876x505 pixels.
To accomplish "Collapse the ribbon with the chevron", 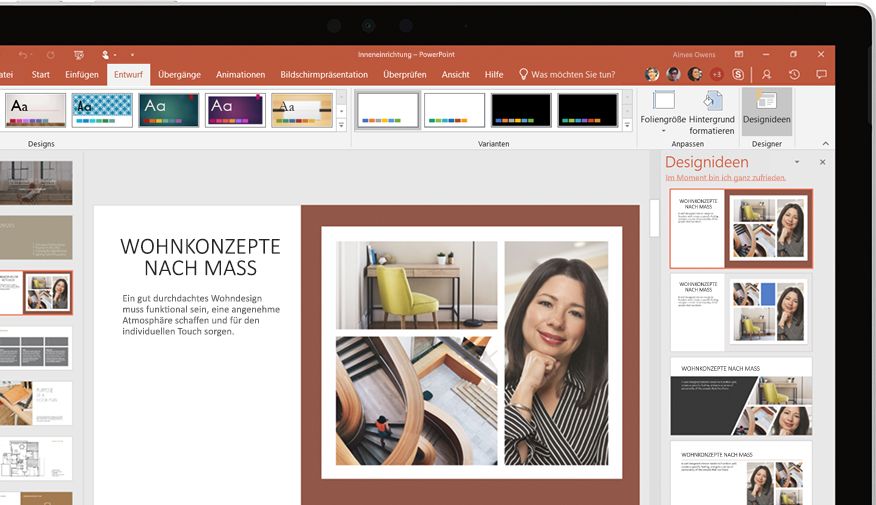I will [x=826, y=144].
